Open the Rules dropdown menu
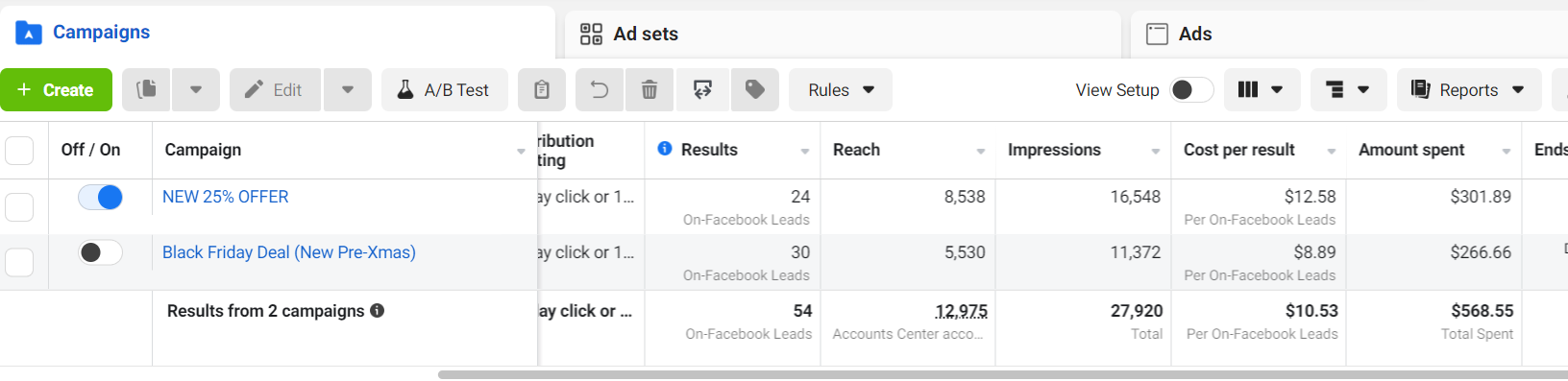Viewport: 1568px width, 381px height. coord(841,90)
